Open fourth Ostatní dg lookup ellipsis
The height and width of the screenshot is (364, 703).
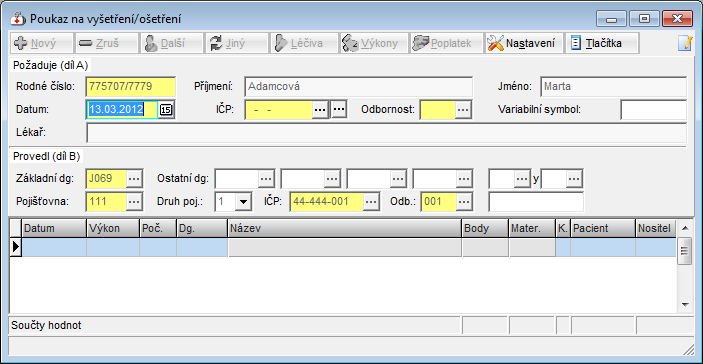[x=464, y=178]
